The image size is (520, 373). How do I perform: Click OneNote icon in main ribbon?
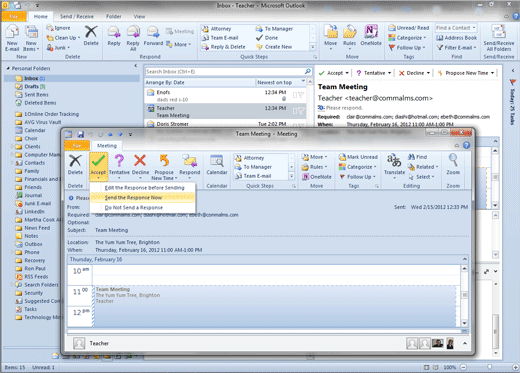pos(371,32)
